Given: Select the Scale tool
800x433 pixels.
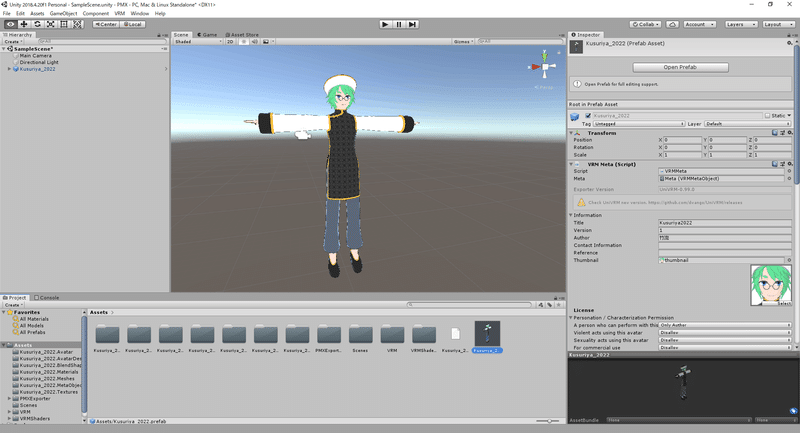Looking at the screenshot, I should tap(51, 24).
